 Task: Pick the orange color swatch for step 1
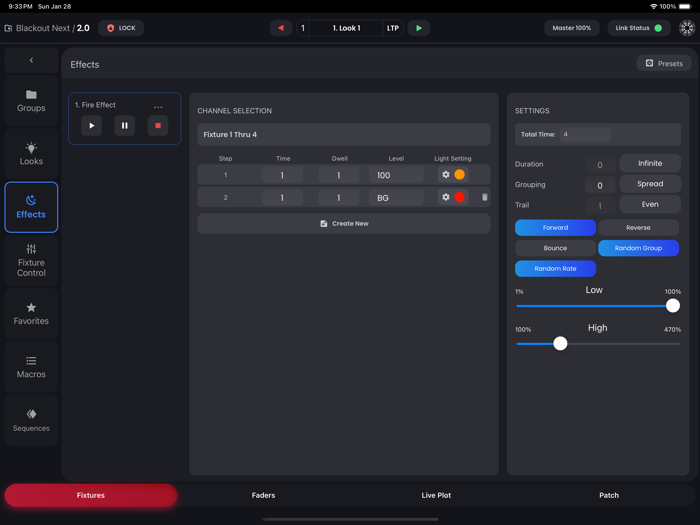[459, 175]
